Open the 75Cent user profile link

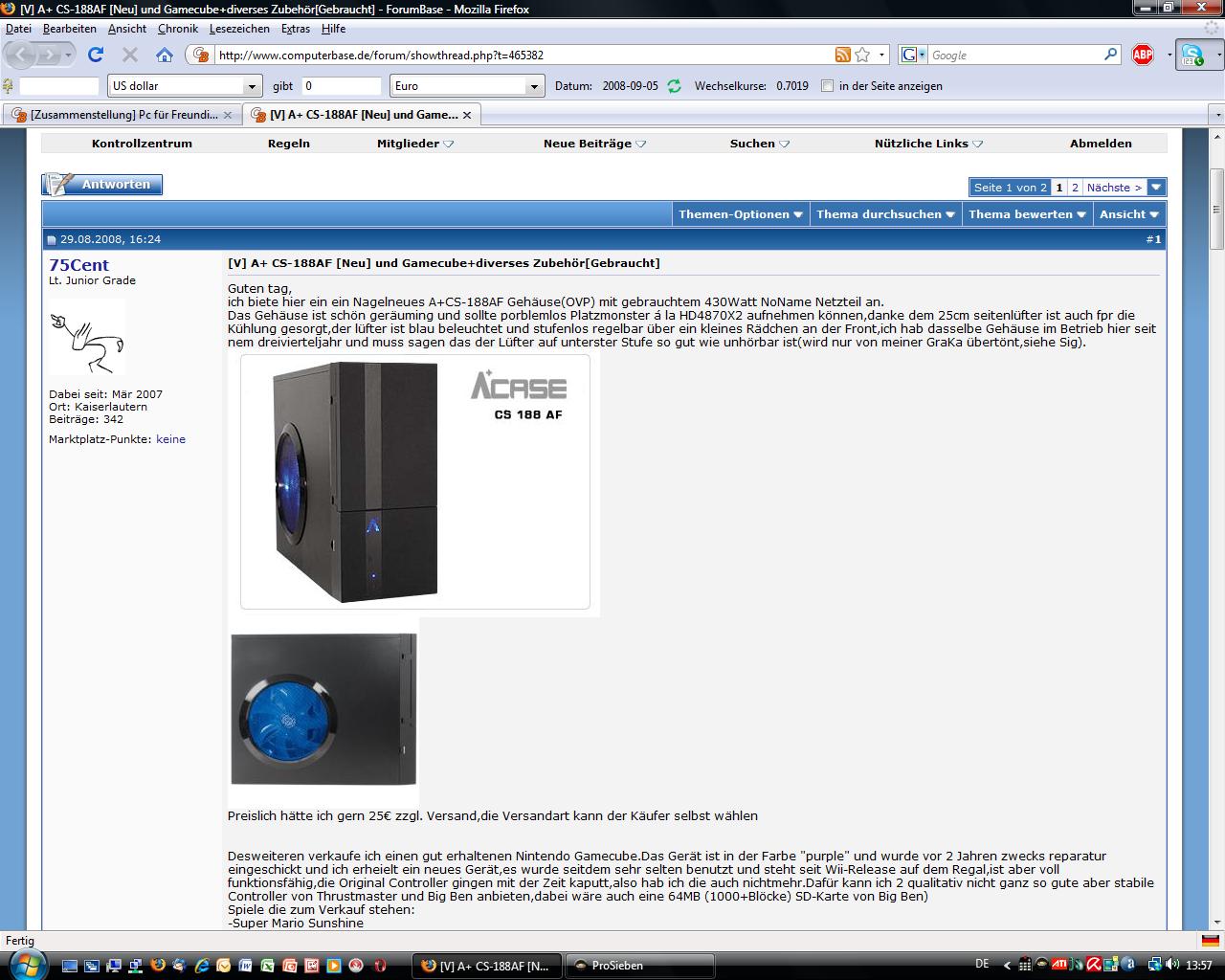(78, 265)
